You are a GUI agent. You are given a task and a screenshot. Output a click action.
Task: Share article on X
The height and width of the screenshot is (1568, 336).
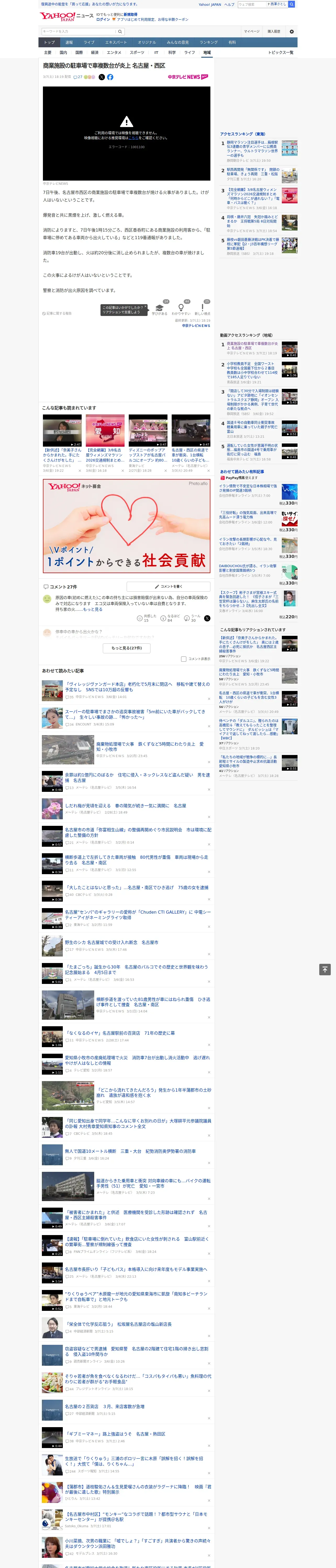click(102, 77)
